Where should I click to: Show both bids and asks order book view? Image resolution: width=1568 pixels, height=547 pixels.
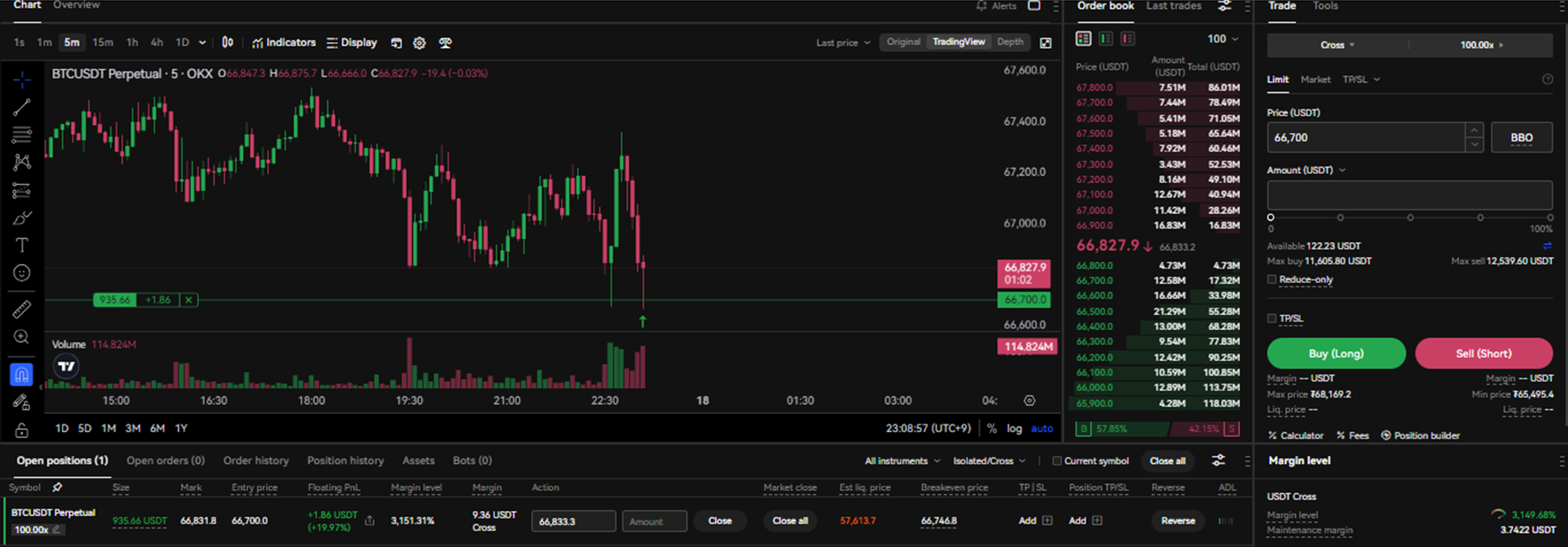click(x=1083, y=38)
